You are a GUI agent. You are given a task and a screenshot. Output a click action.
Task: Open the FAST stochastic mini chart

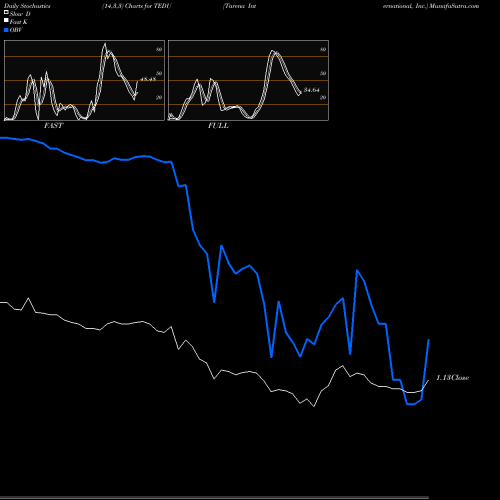(84, 80)
